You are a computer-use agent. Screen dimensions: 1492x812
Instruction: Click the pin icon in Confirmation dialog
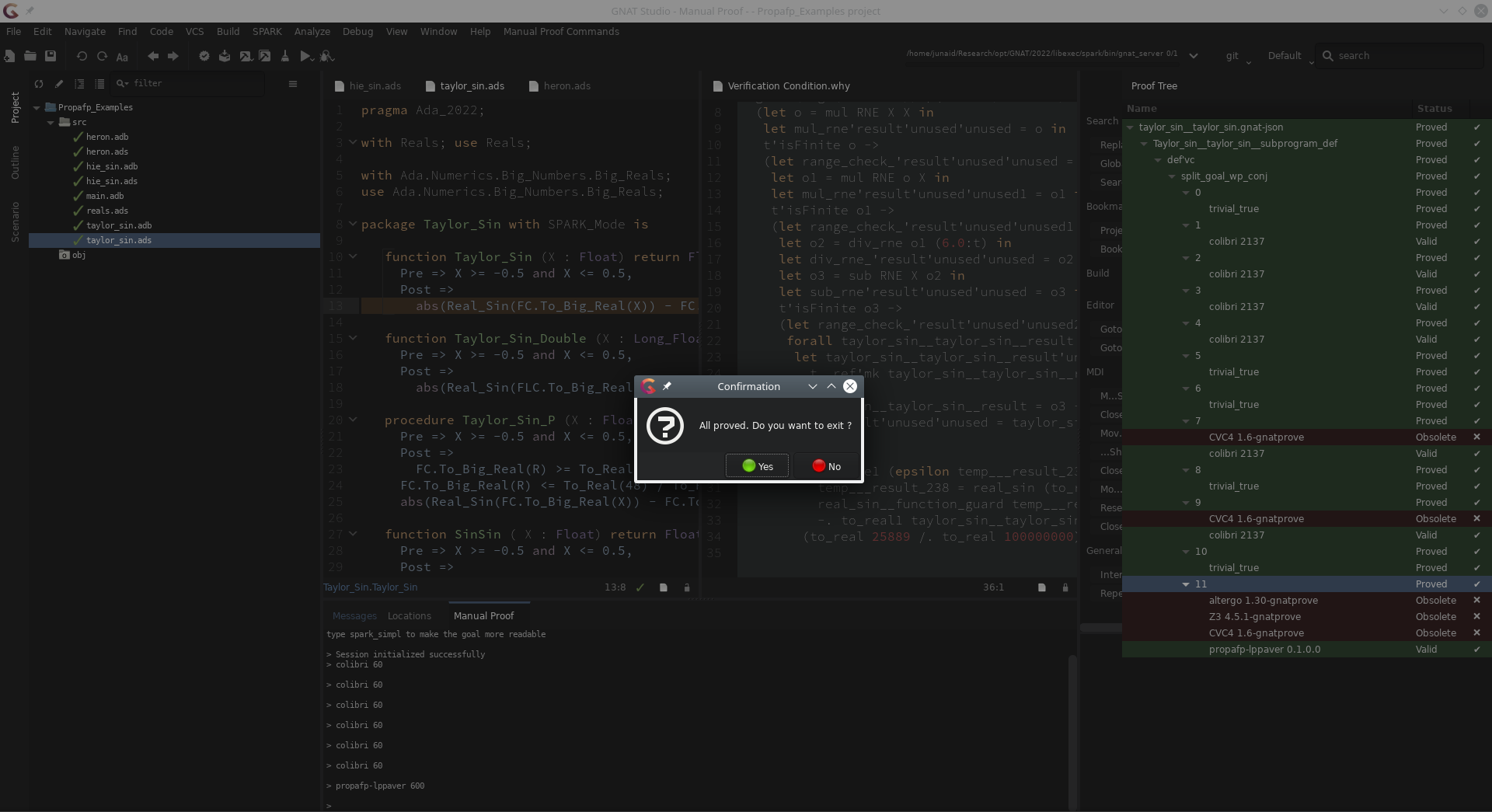point(667,386)
